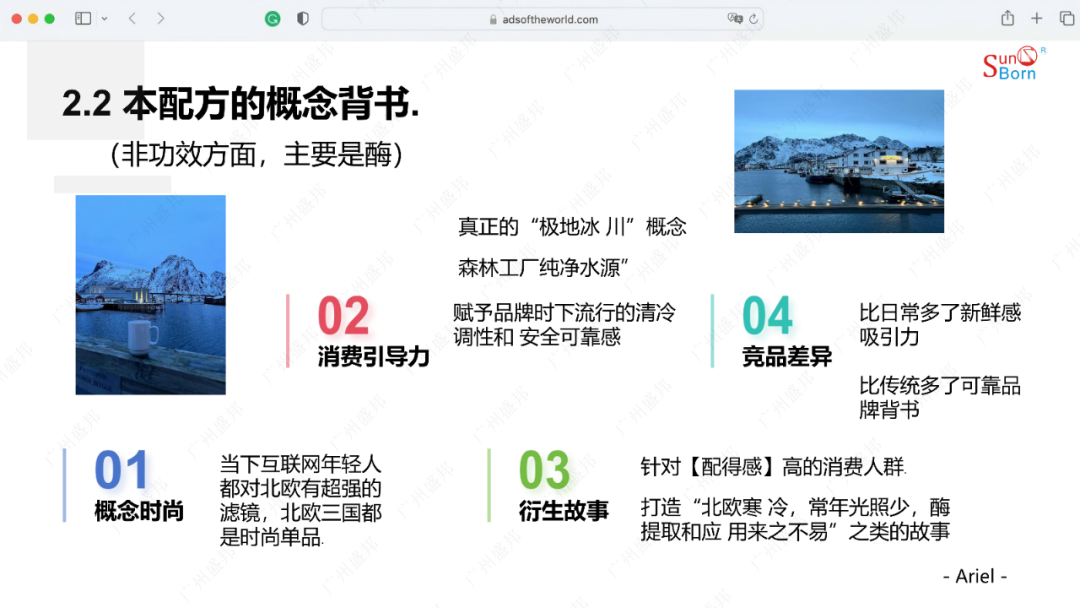Viewport: 1080px width, 608px height.
Task: Open a new tab with the plus button
Action: point(1036,18)
